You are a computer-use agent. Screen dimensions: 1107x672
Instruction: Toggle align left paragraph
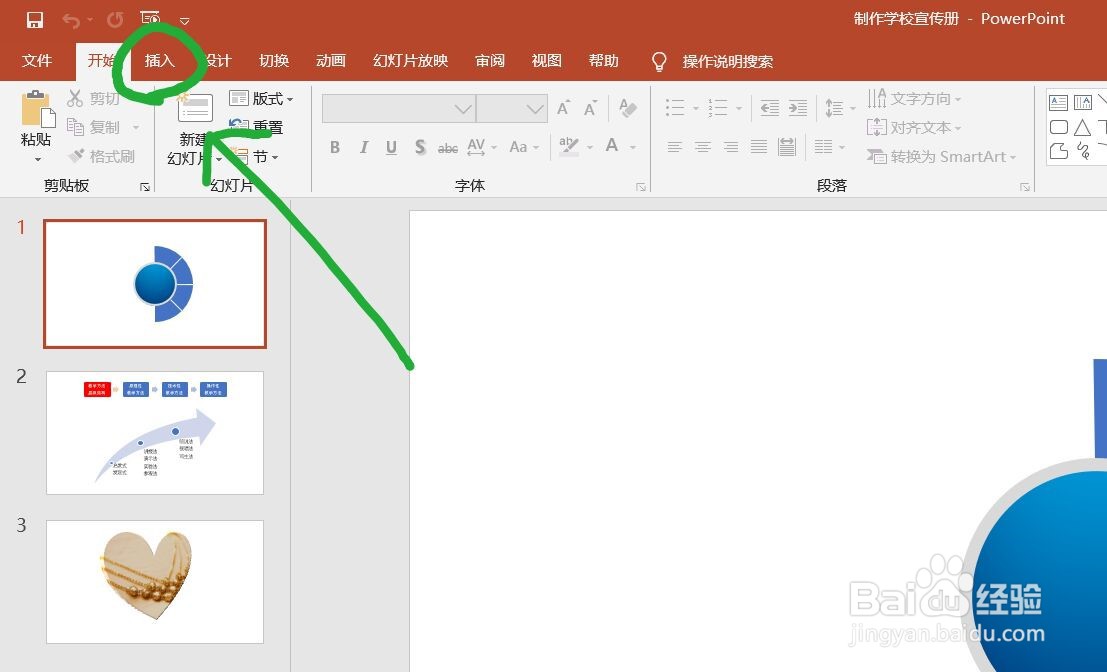674,147
